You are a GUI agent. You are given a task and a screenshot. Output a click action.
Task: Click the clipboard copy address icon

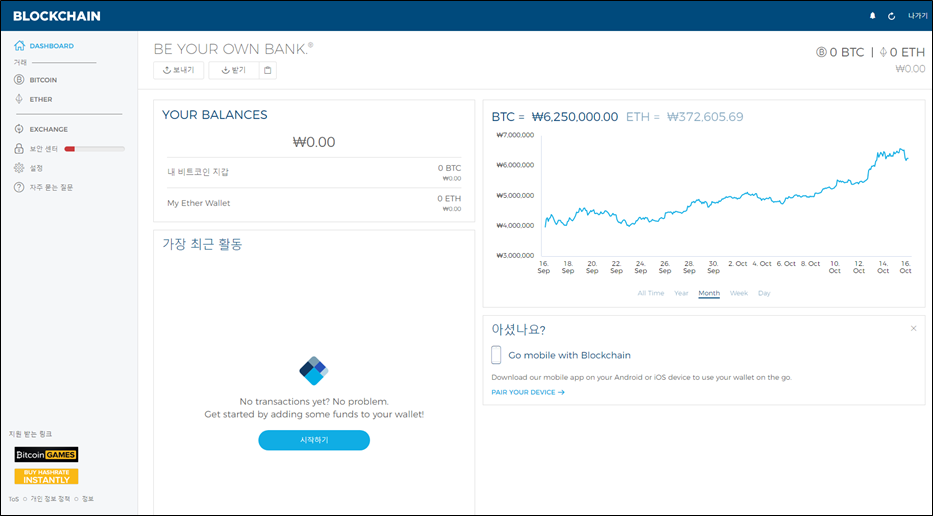pyautogui.click(x=268, y=70)
